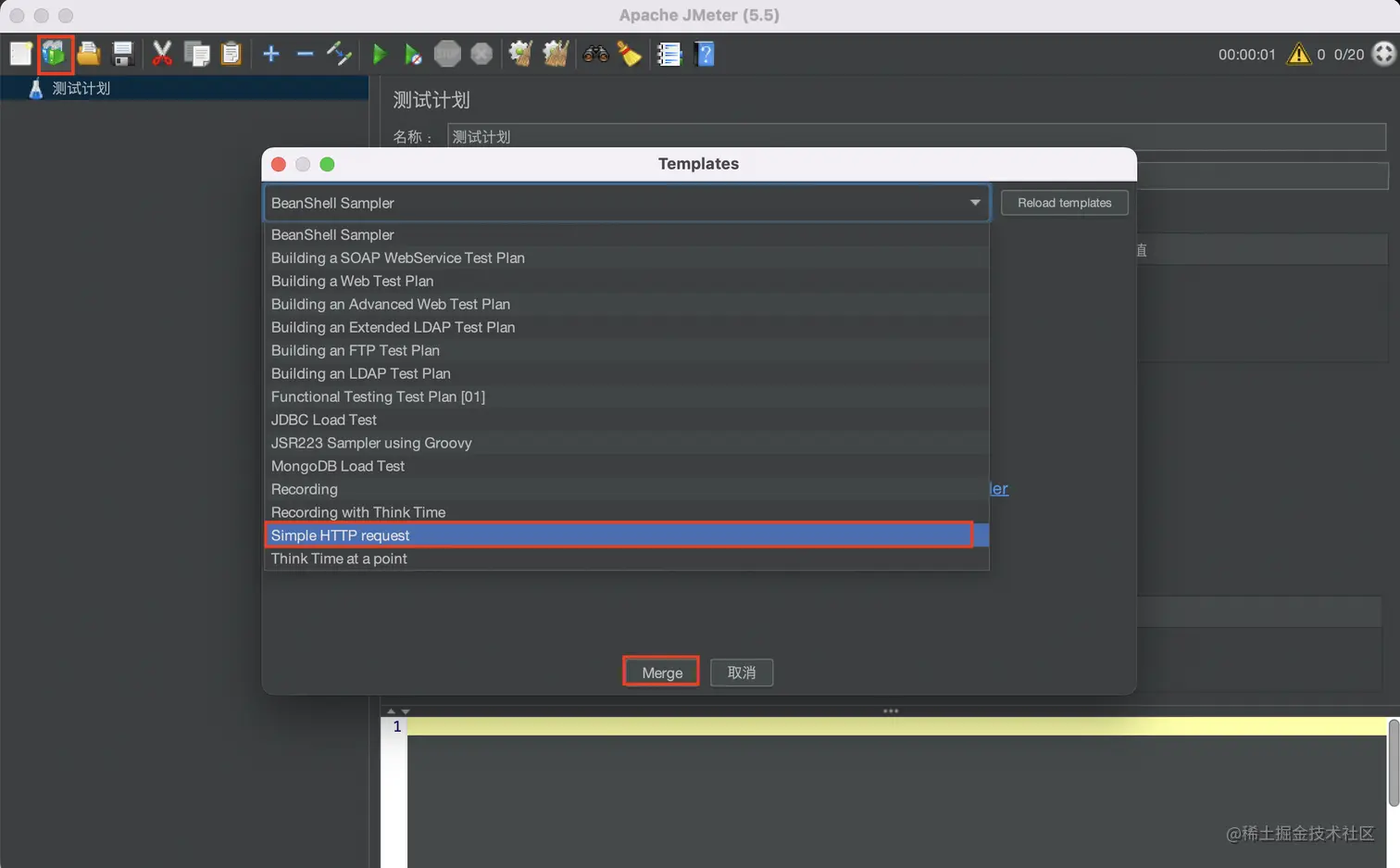
Task: Click the Stop test icon
Action: click(x=447, y=54)
